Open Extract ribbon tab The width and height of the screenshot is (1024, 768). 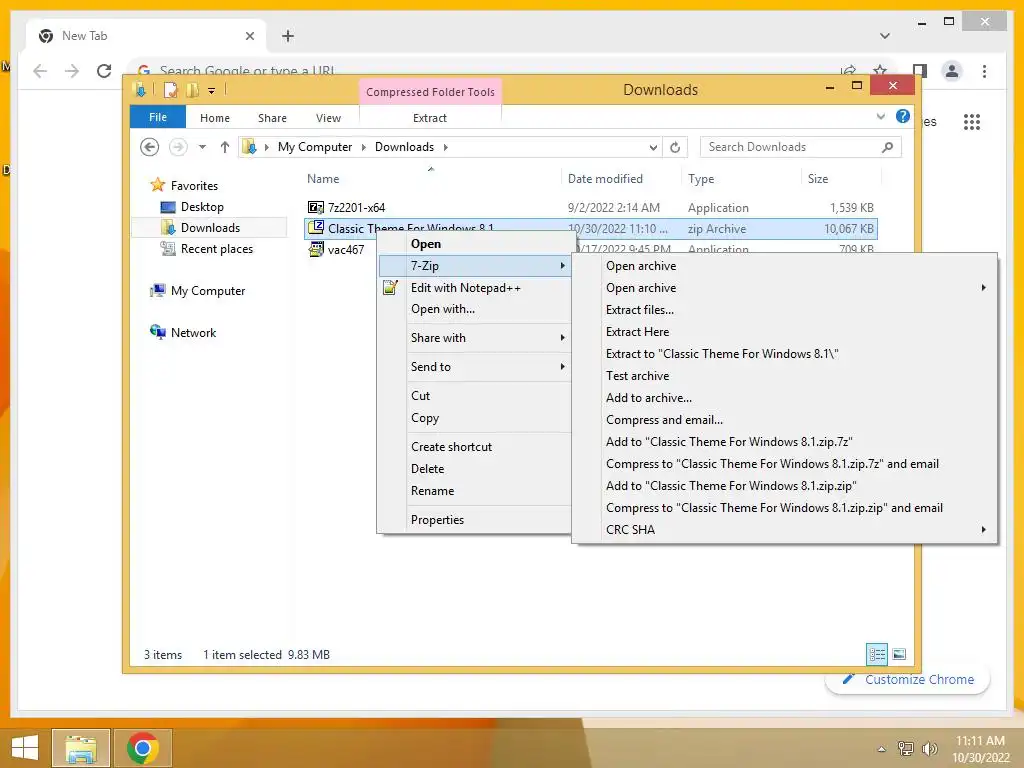430,118
